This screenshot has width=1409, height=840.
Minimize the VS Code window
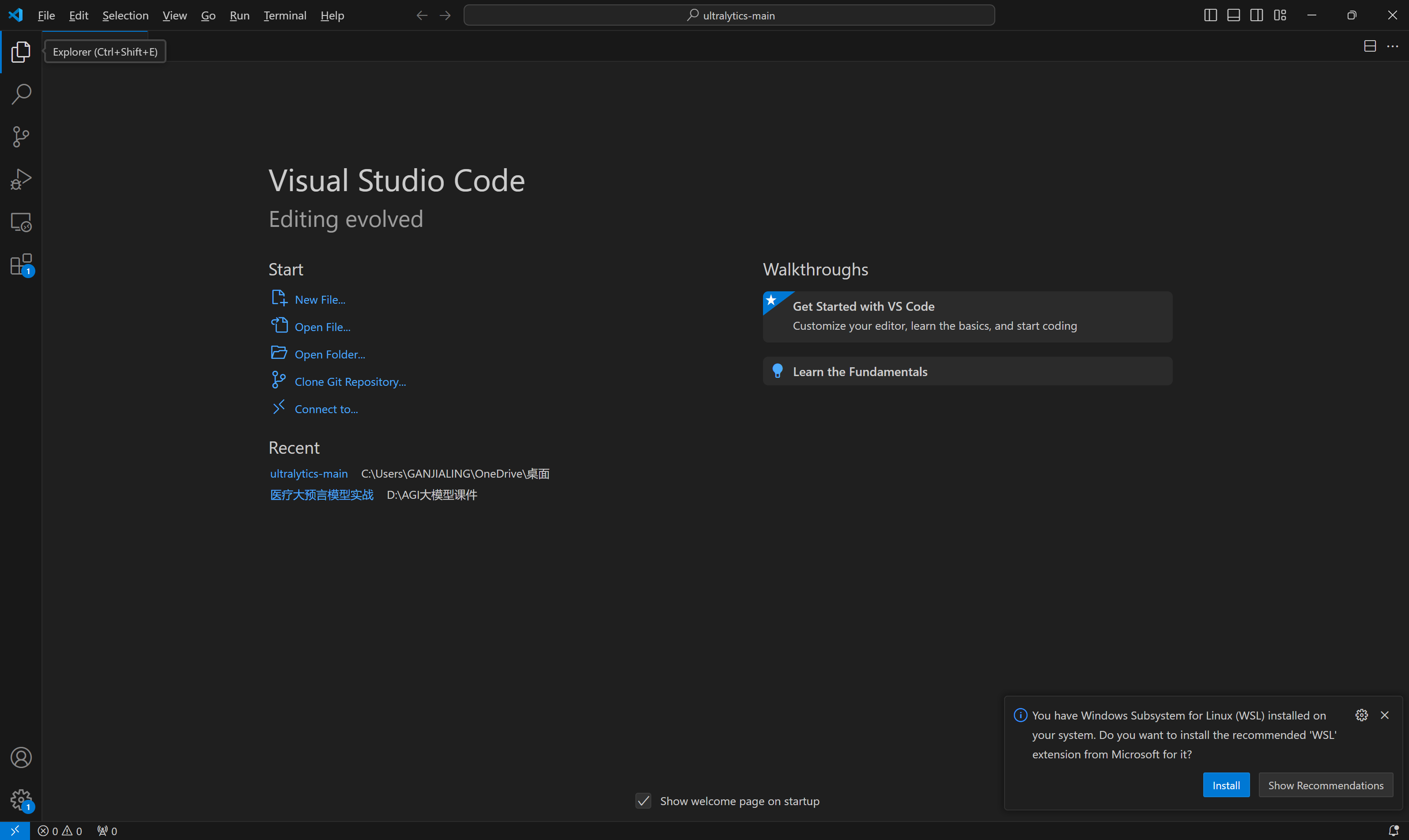click(1311, 15)
